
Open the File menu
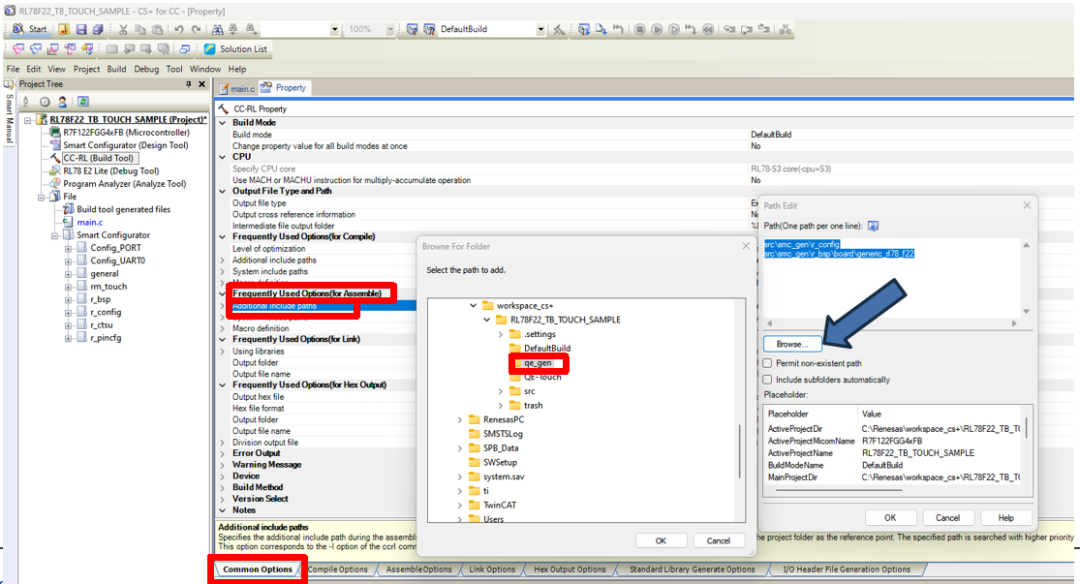point(13,69)
